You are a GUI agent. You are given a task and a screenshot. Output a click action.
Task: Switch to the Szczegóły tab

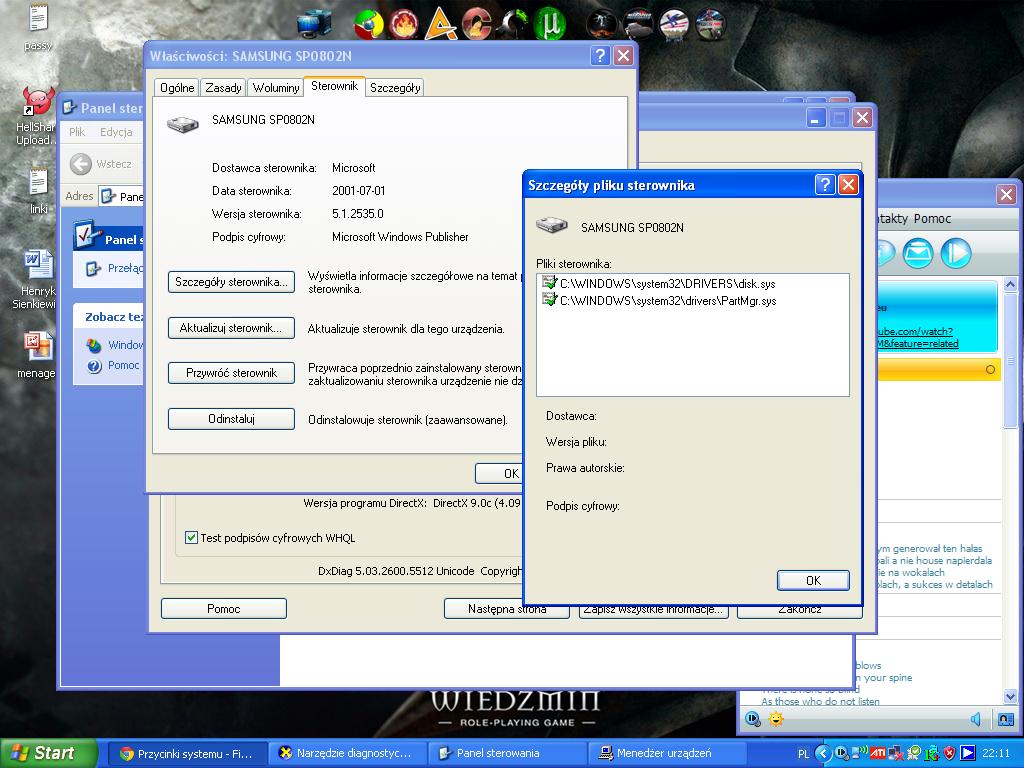(x=395, y=88)
